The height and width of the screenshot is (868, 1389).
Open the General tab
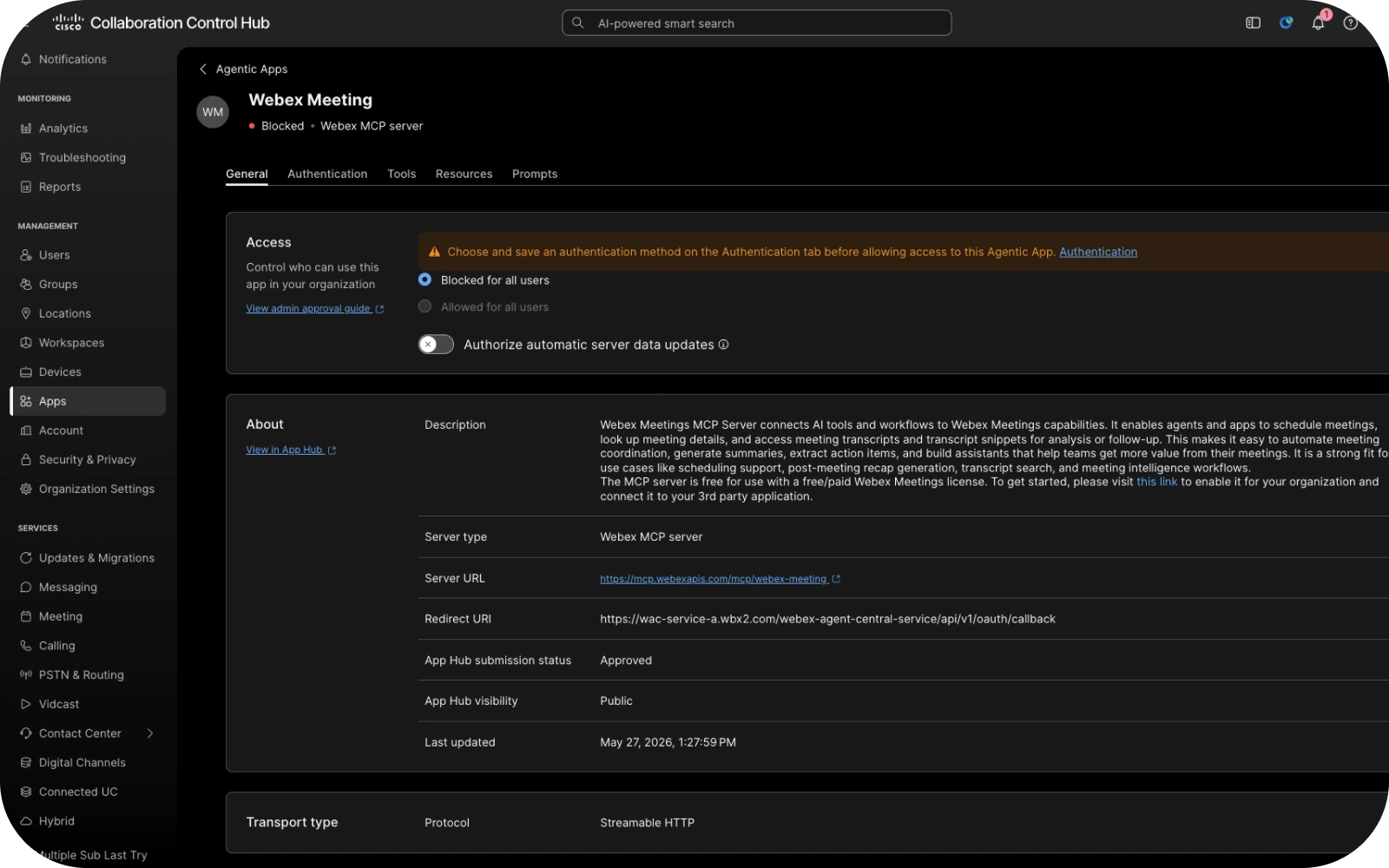247,174
